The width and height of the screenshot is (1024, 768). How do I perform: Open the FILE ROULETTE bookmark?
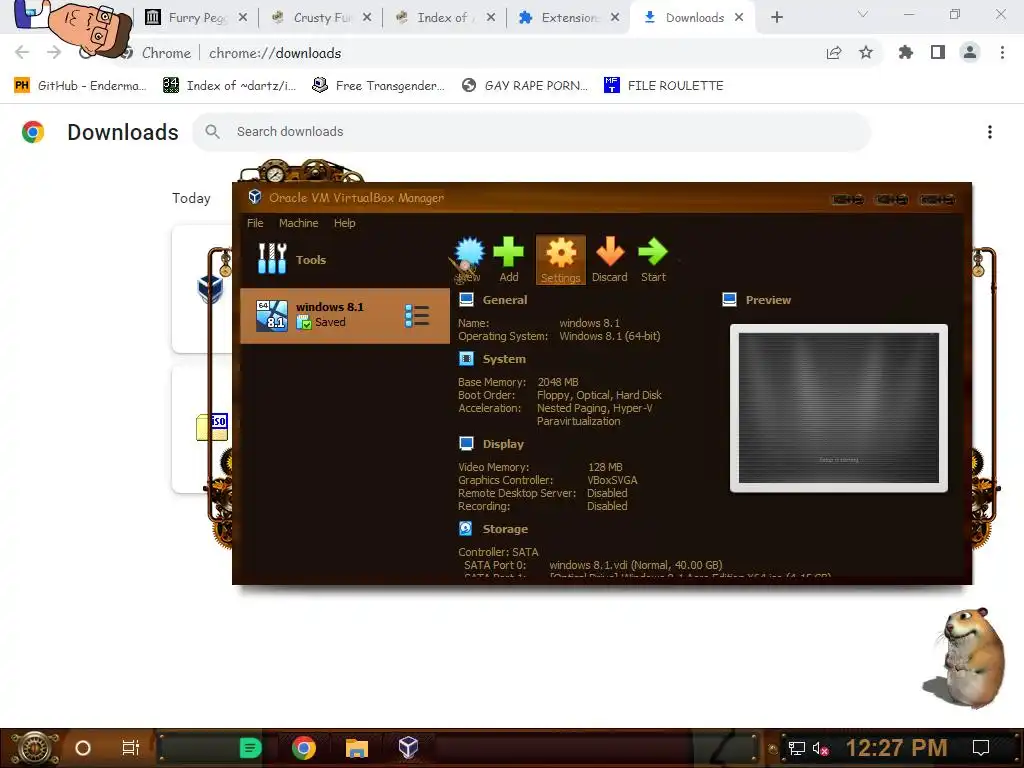pos(664,86)
